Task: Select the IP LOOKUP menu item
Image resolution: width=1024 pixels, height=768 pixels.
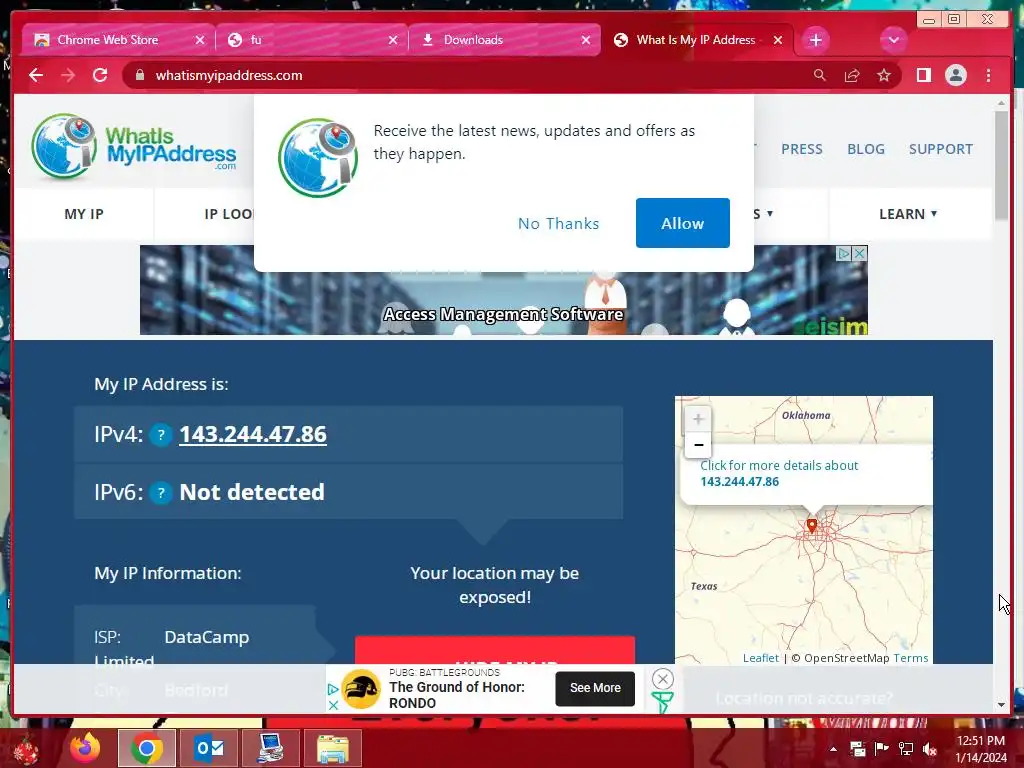Action: (229, 214)
